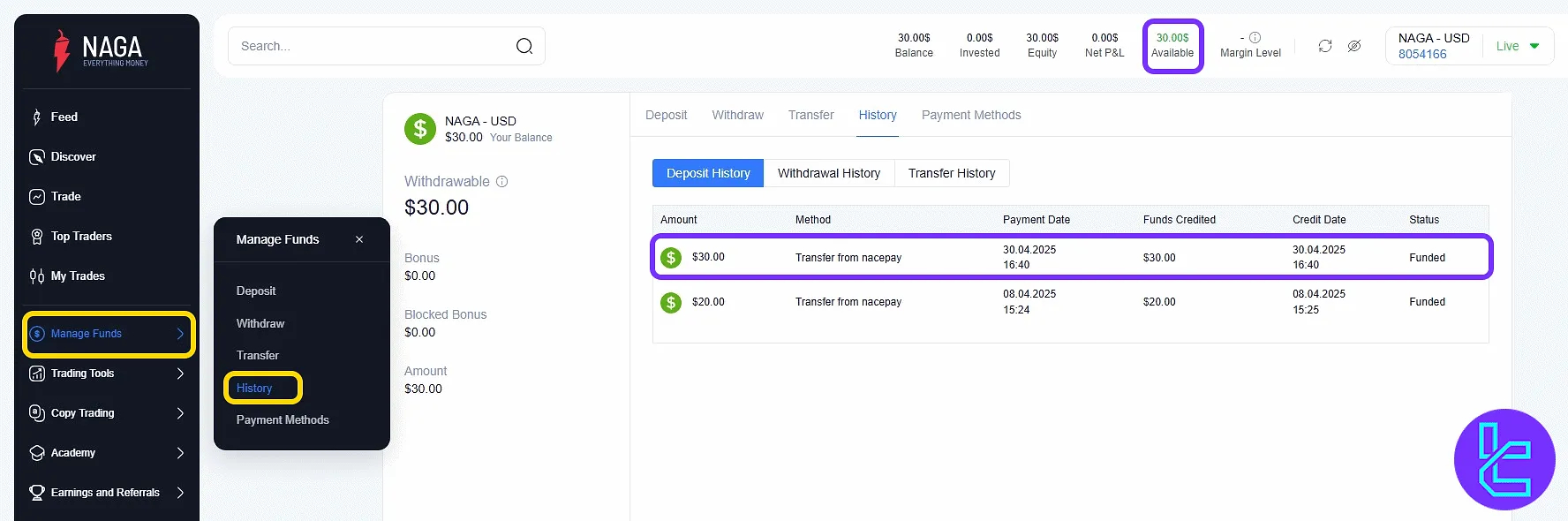Click the Discover compass icon

(37, 157)
